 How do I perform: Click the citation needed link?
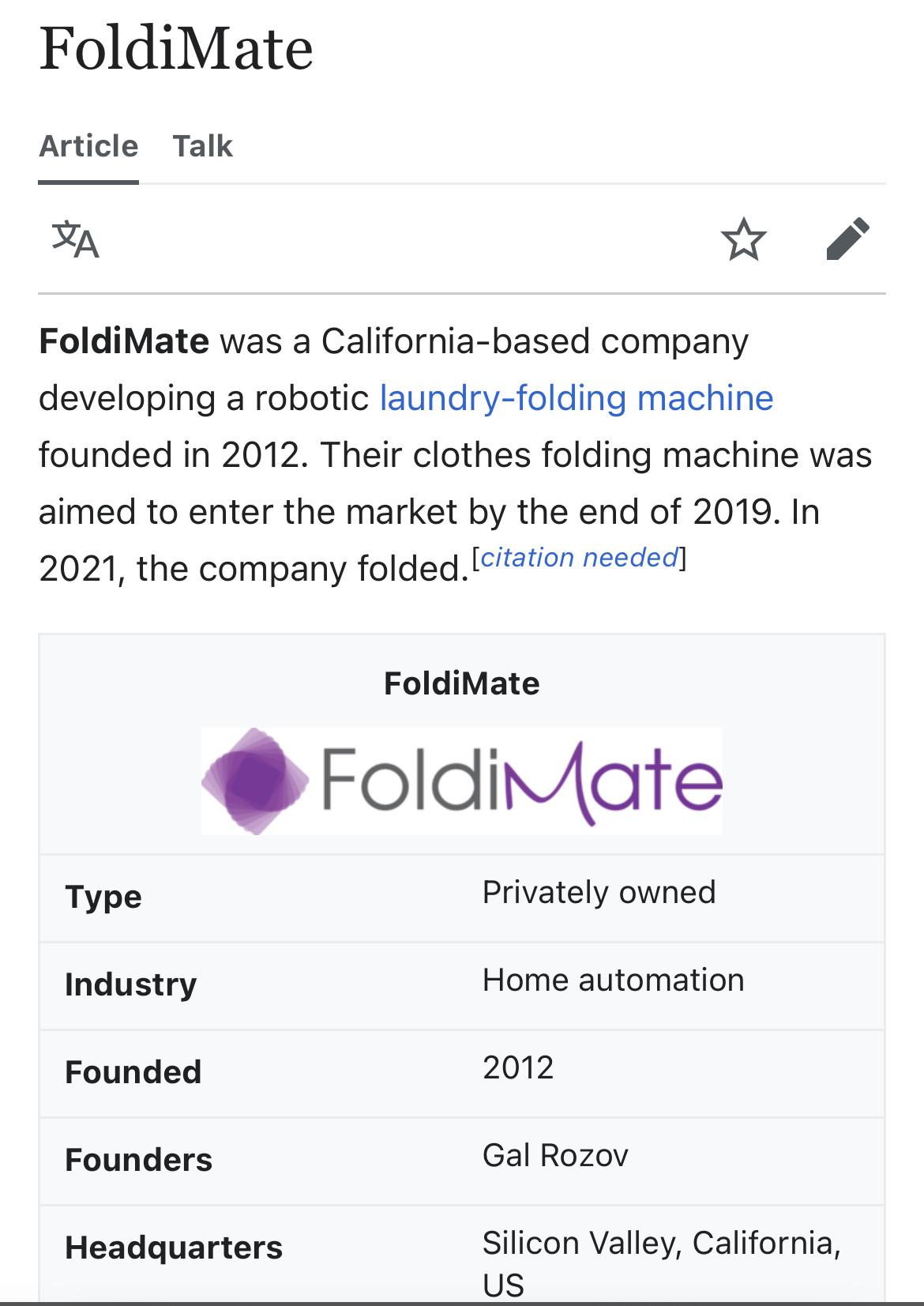point(580,558)
